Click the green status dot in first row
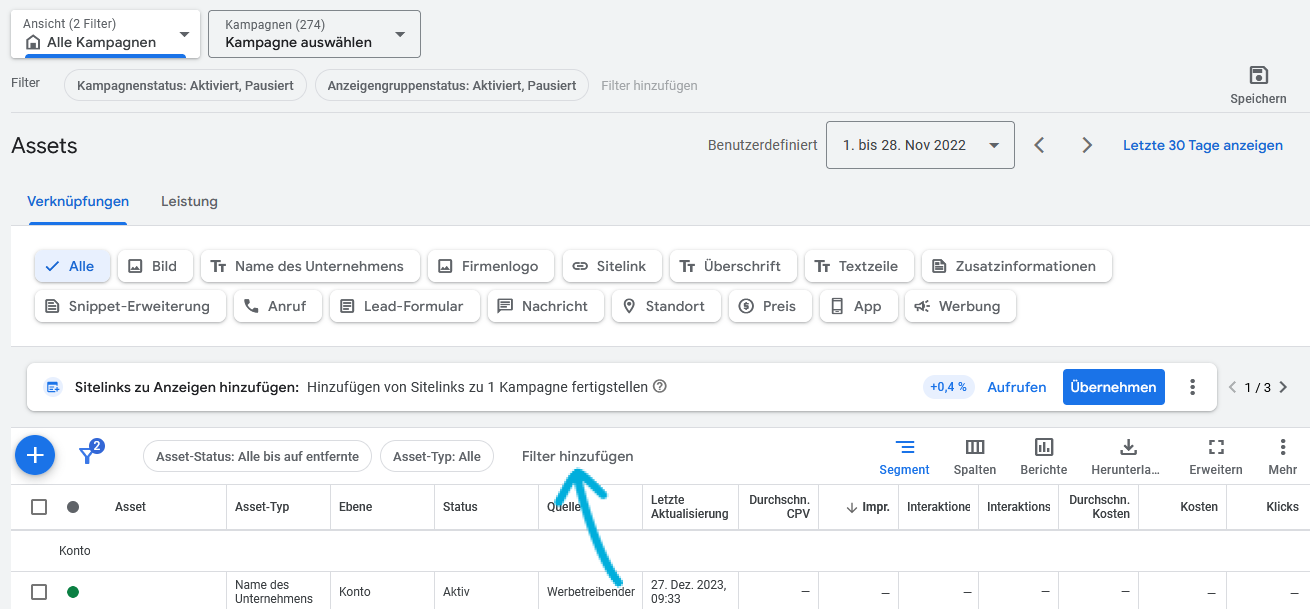Screen dimensions: 1310x609 tap(73, 592)
